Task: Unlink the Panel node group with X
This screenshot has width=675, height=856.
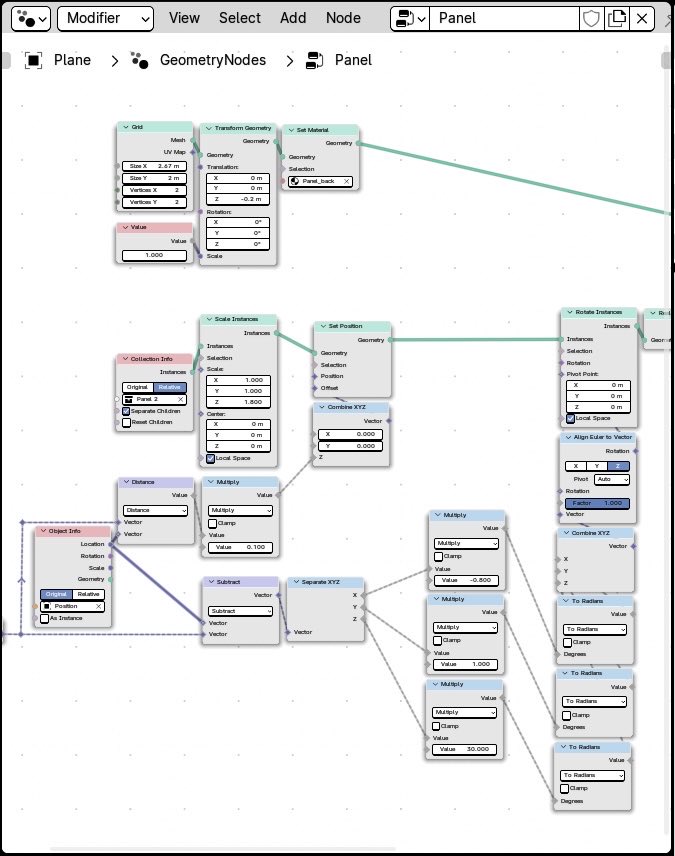Action: (x=642, y=19)
